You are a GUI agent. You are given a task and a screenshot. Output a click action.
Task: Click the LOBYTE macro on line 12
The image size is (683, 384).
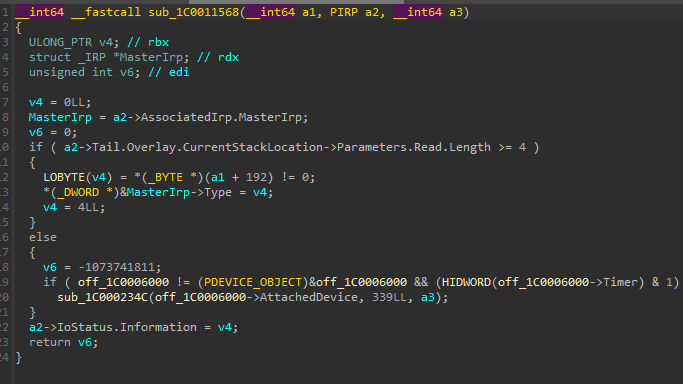click(64, 177)
